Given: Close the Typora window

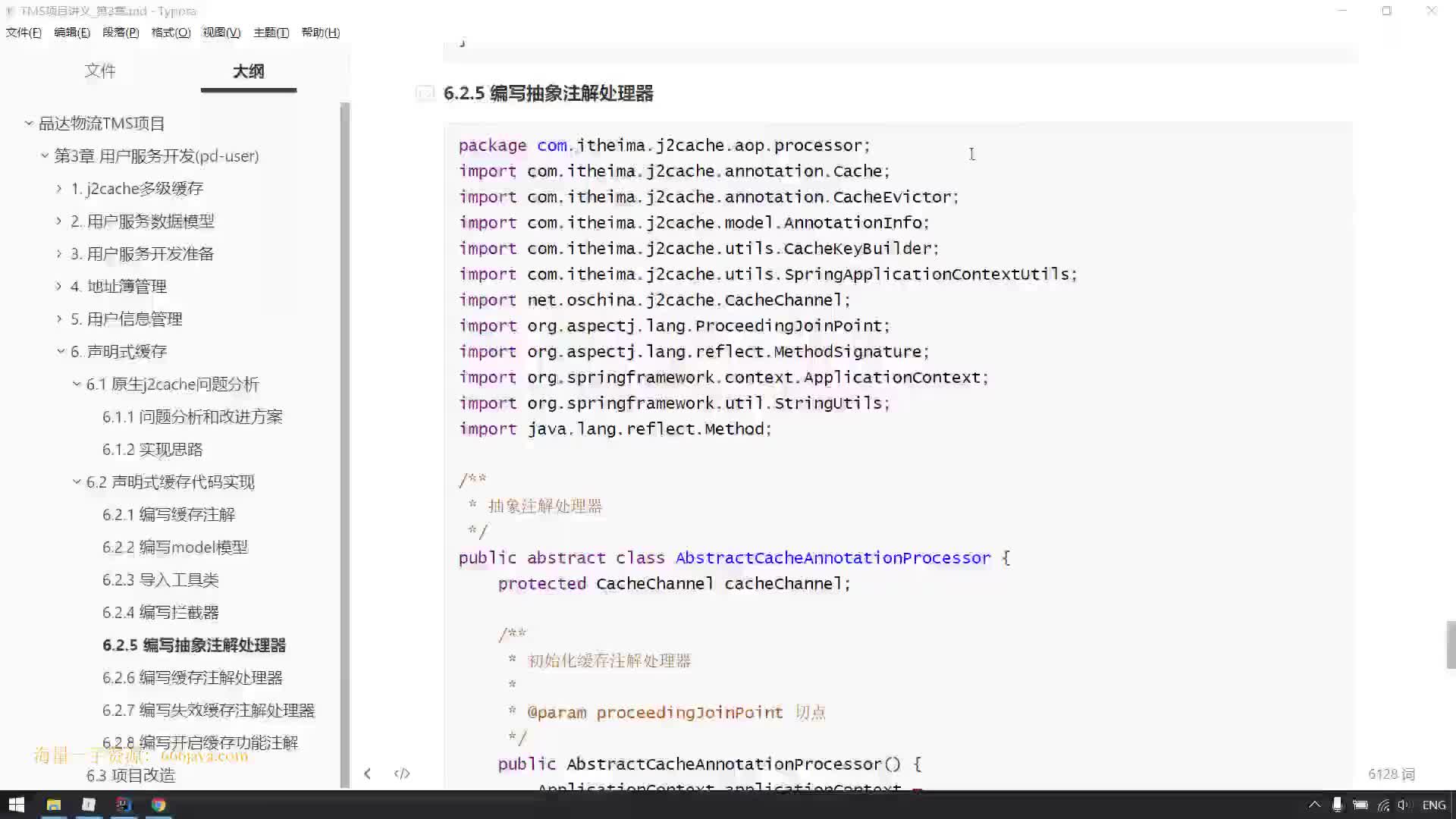Looking at the screenshot, I should [1432, 11].
